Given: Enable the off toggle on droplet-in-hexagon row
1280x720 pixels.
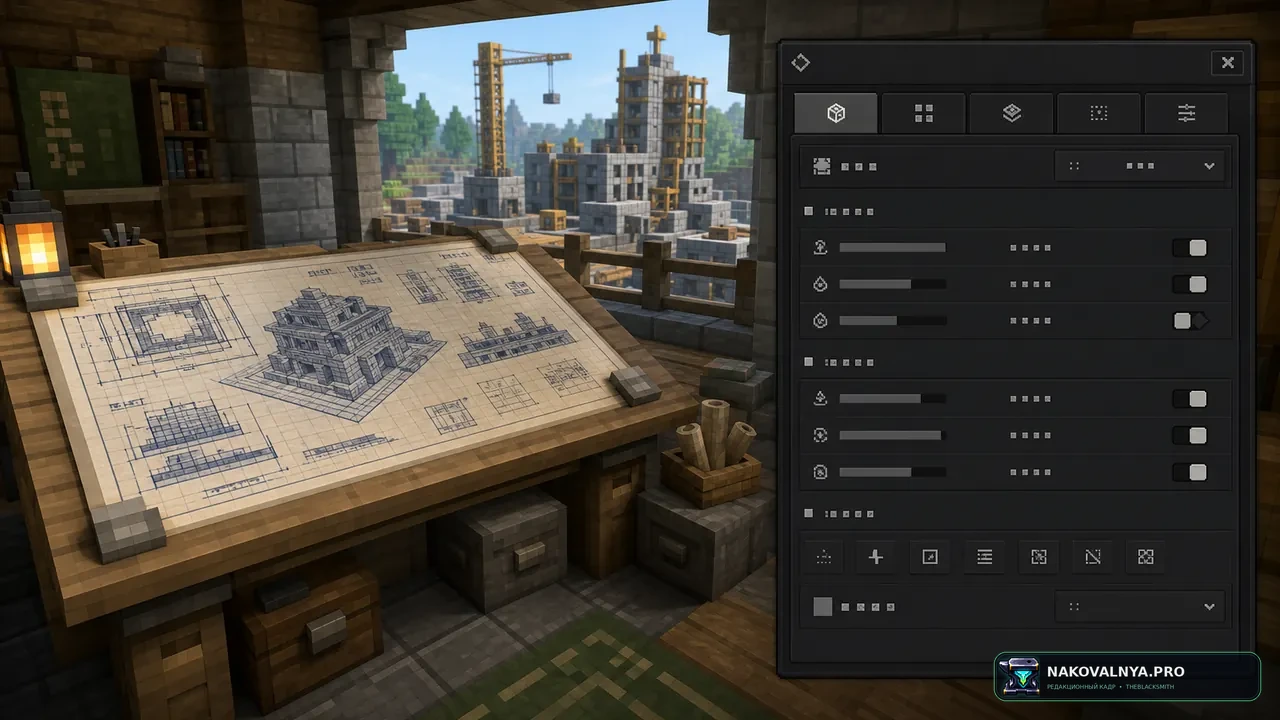Looking at the screenshot, I should coord(1190,321).
